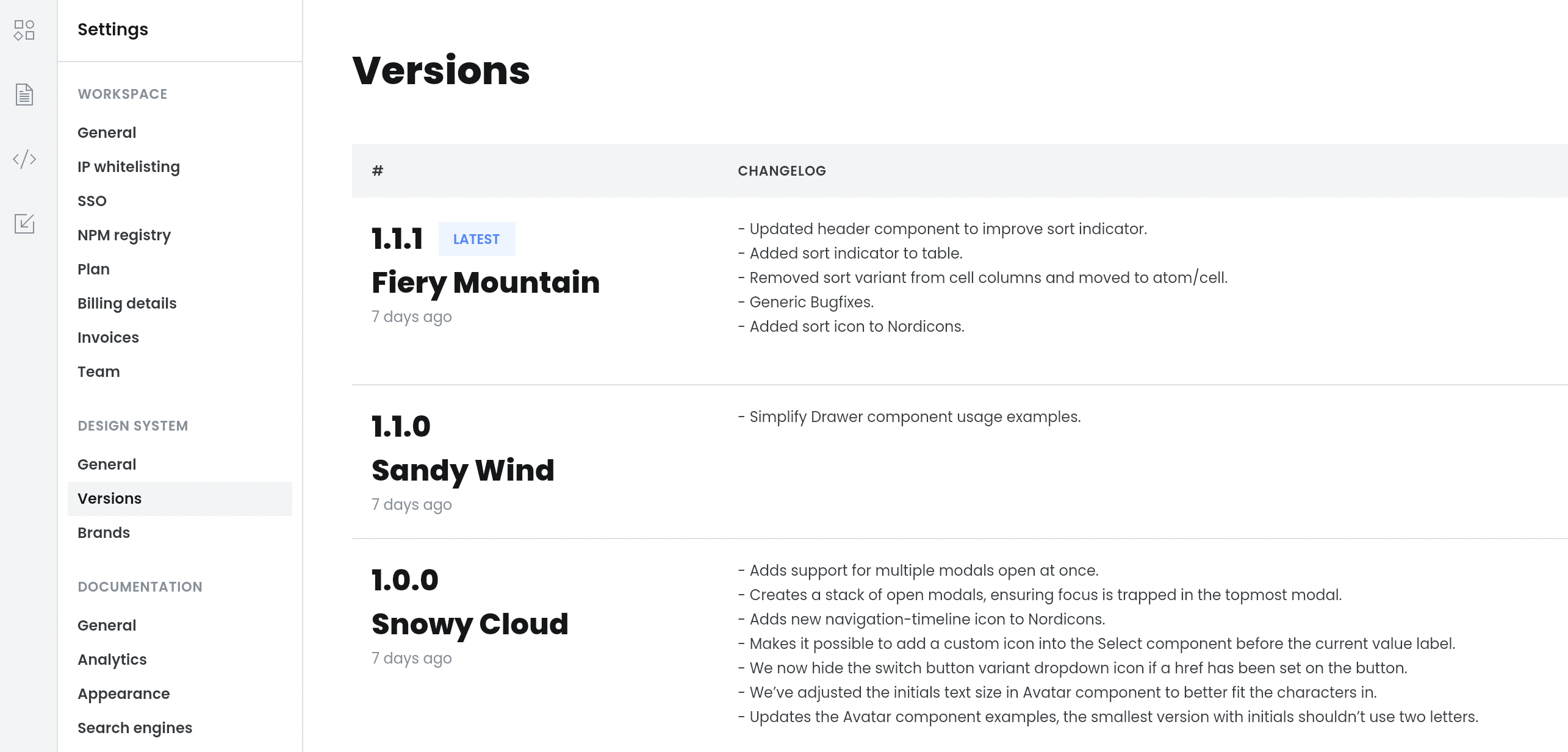Click 'Makes it possible to add a custom icon' line
This screenshot has height=752, width=1568.
point(1096,643)
